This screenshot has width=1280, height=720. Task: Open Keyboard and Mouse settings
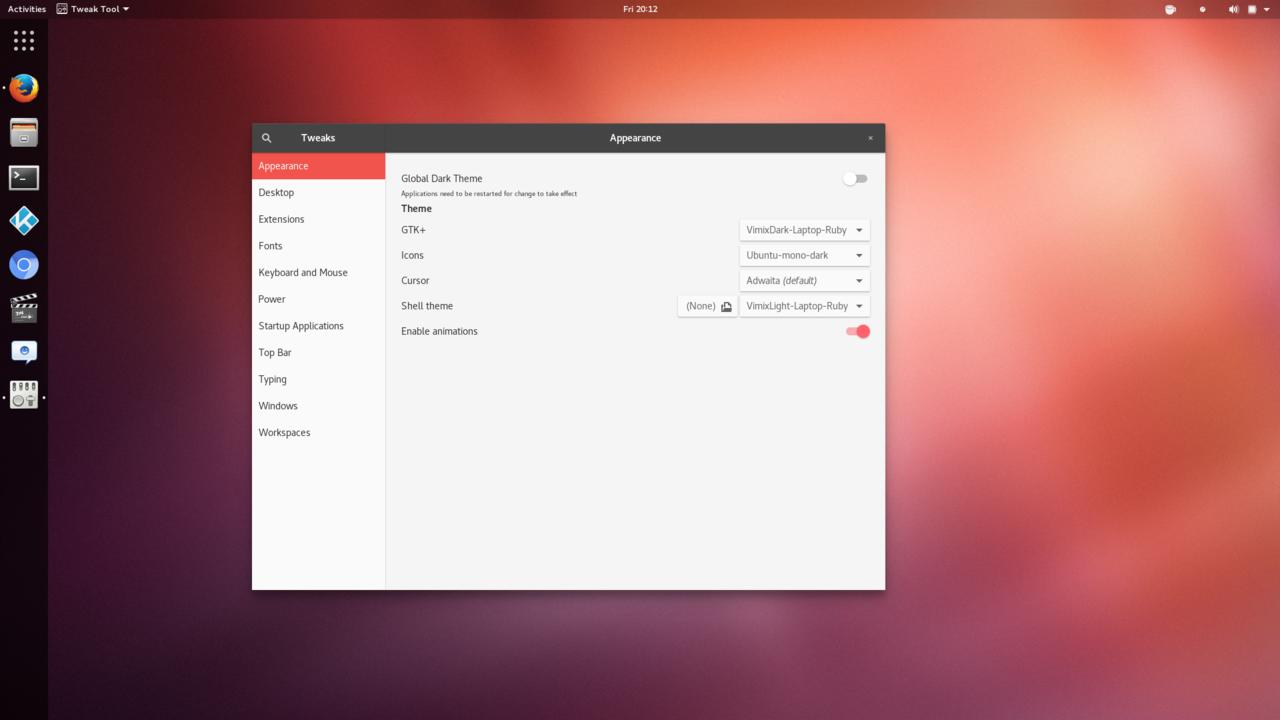(x=318, y=272)
